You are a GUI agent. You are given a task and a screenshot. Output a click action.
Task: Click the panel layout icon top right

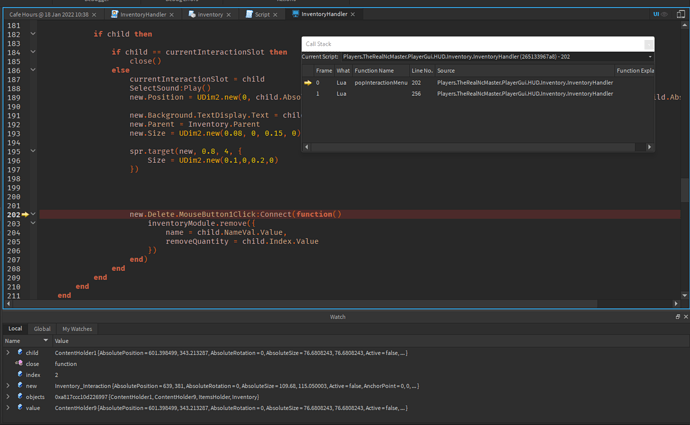(x=681, y=14)
